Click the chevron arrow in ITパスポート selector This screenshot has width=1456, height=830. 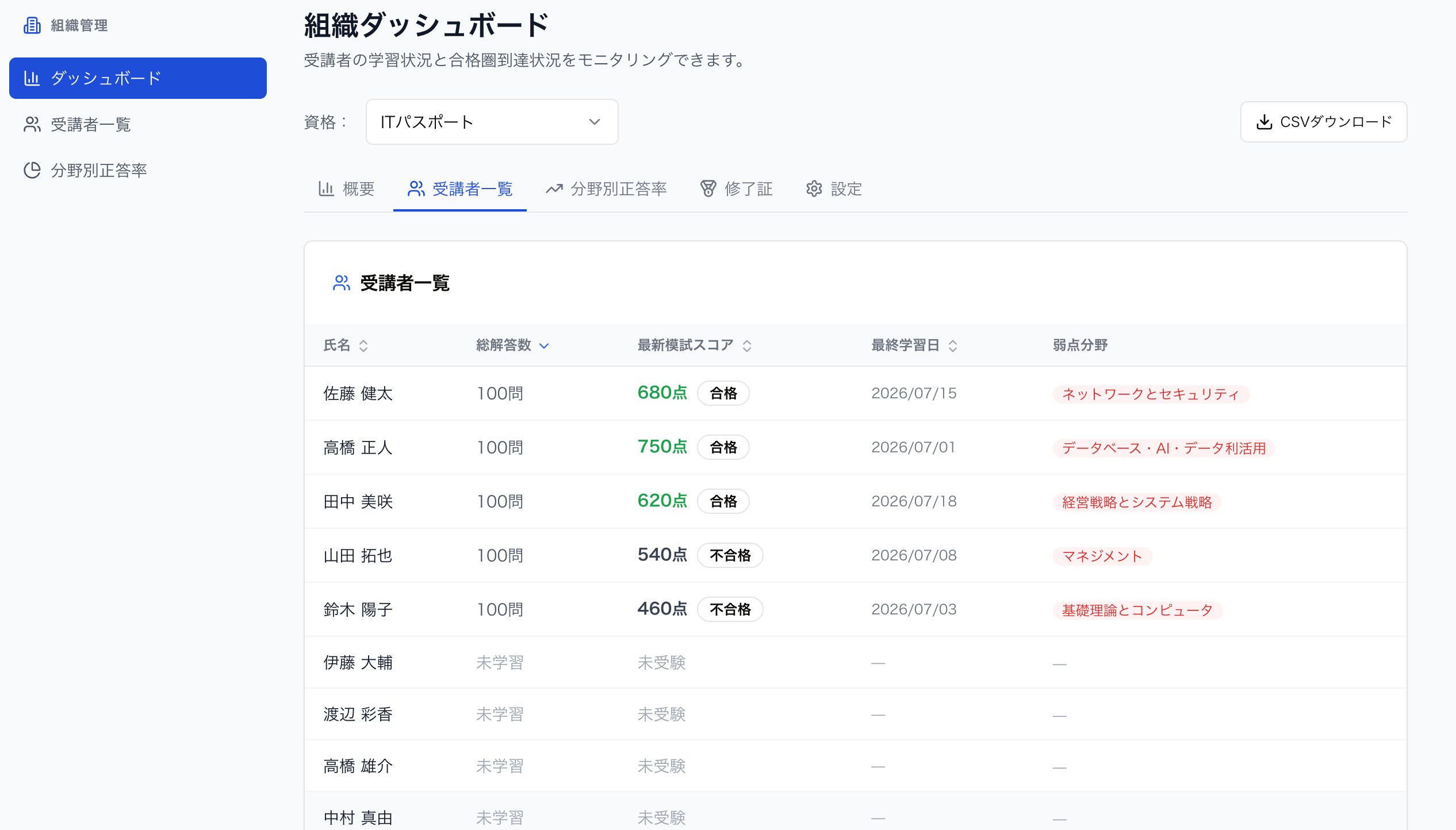click(x=595, y=122)
